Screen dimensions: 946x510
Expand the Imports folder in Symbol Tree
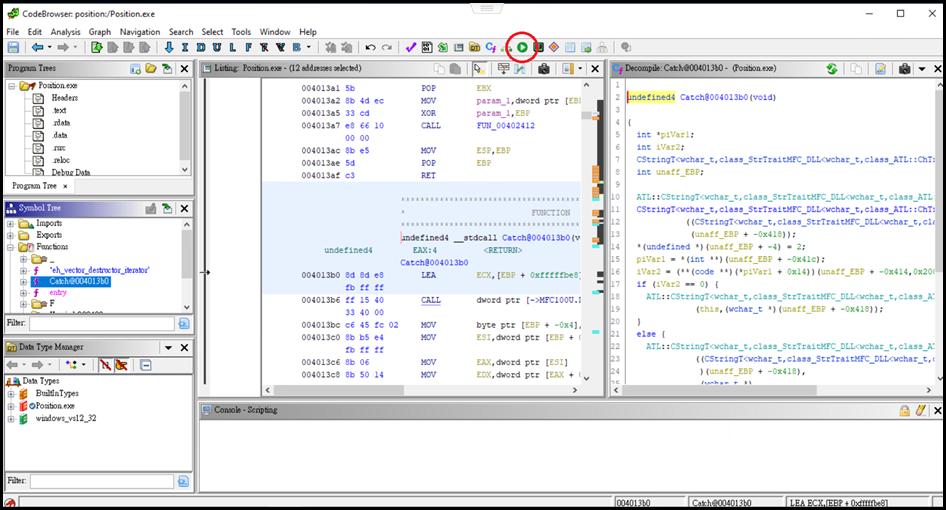pyautogui.click(x=10, y=223)
